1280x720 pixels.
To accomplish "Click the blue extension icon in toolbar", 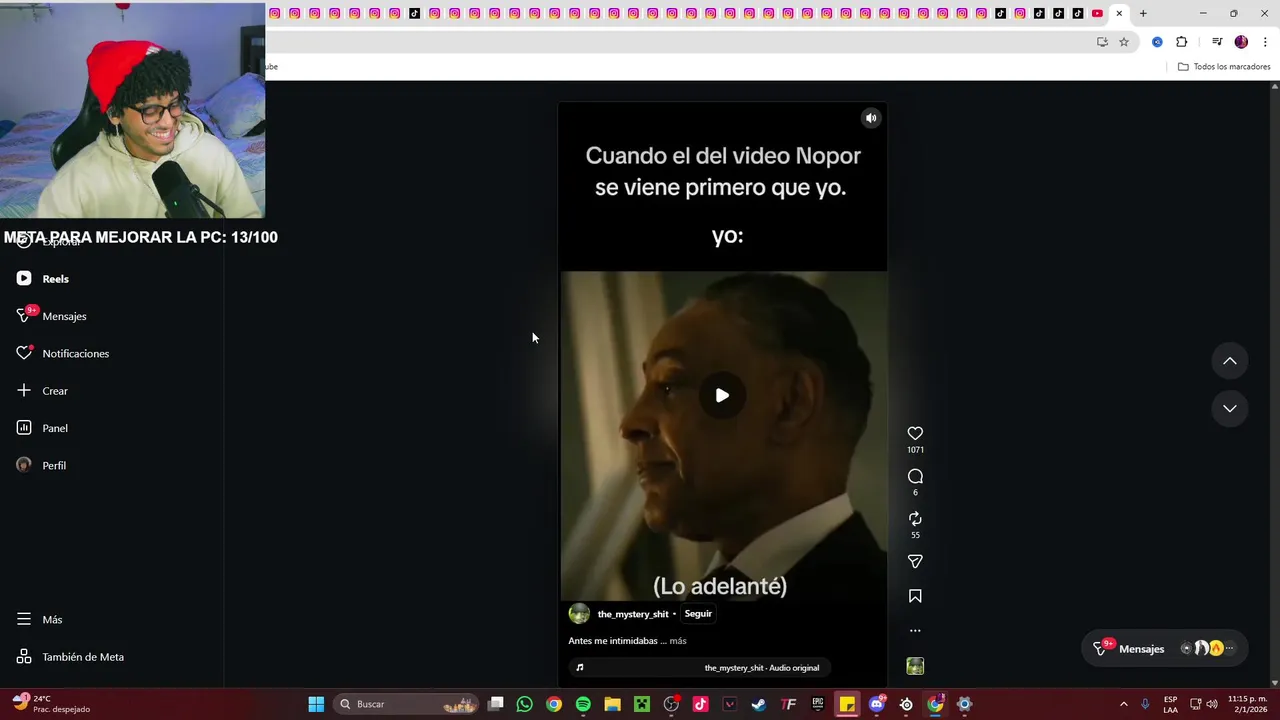I will click(1157, 42).
